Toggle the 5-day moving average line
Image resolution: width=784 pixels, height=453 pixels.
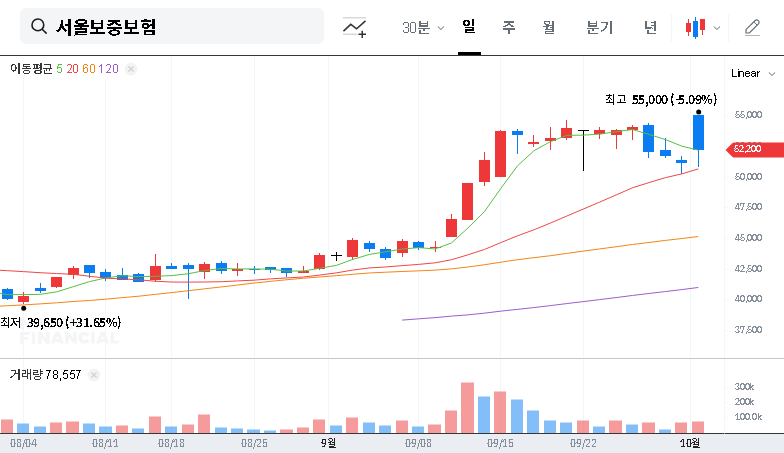pyautogui.click(x=59, y=69)
